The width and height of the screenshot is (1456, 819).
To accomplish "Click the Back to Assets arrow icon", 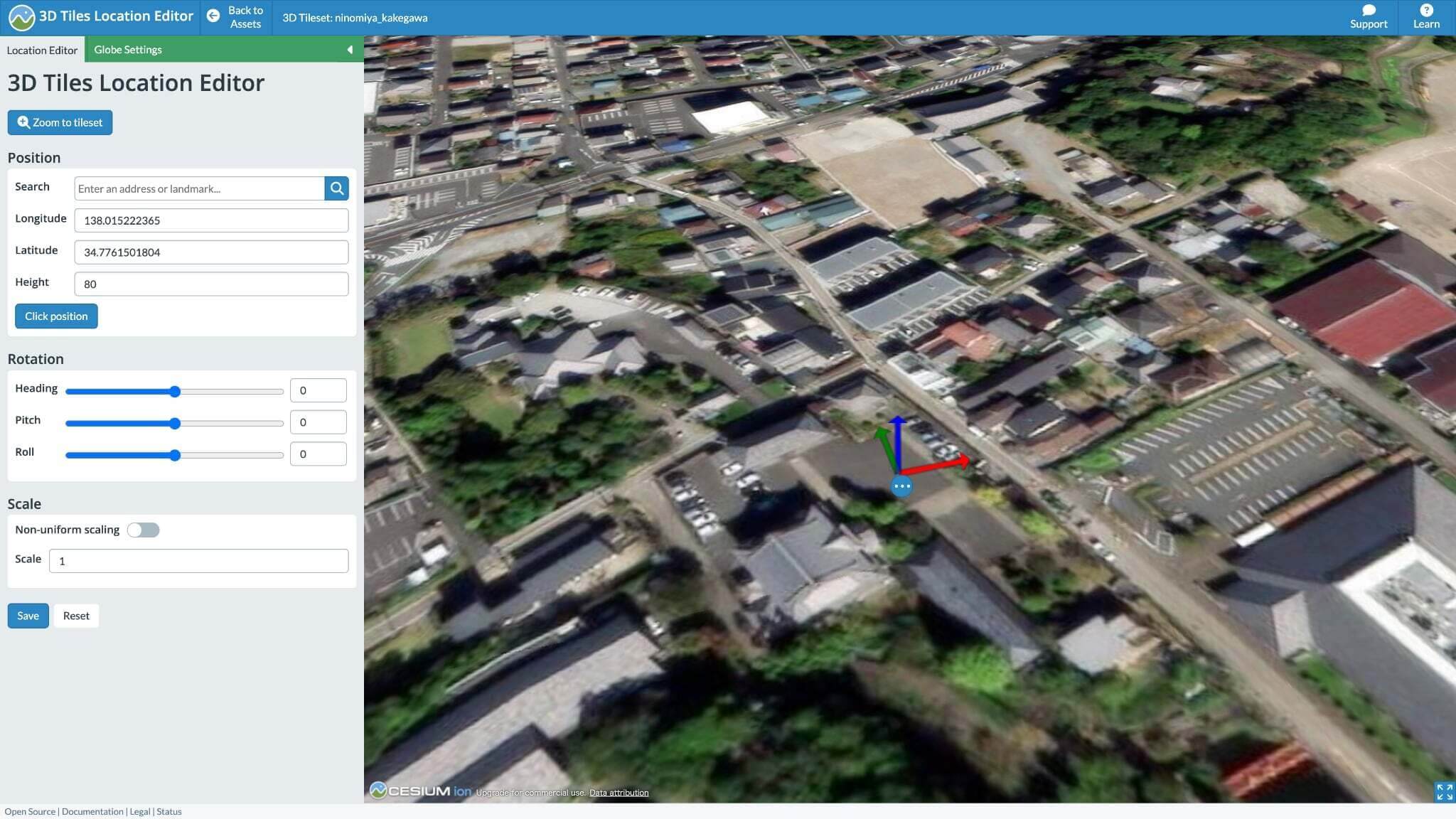I will pos(213,16).
